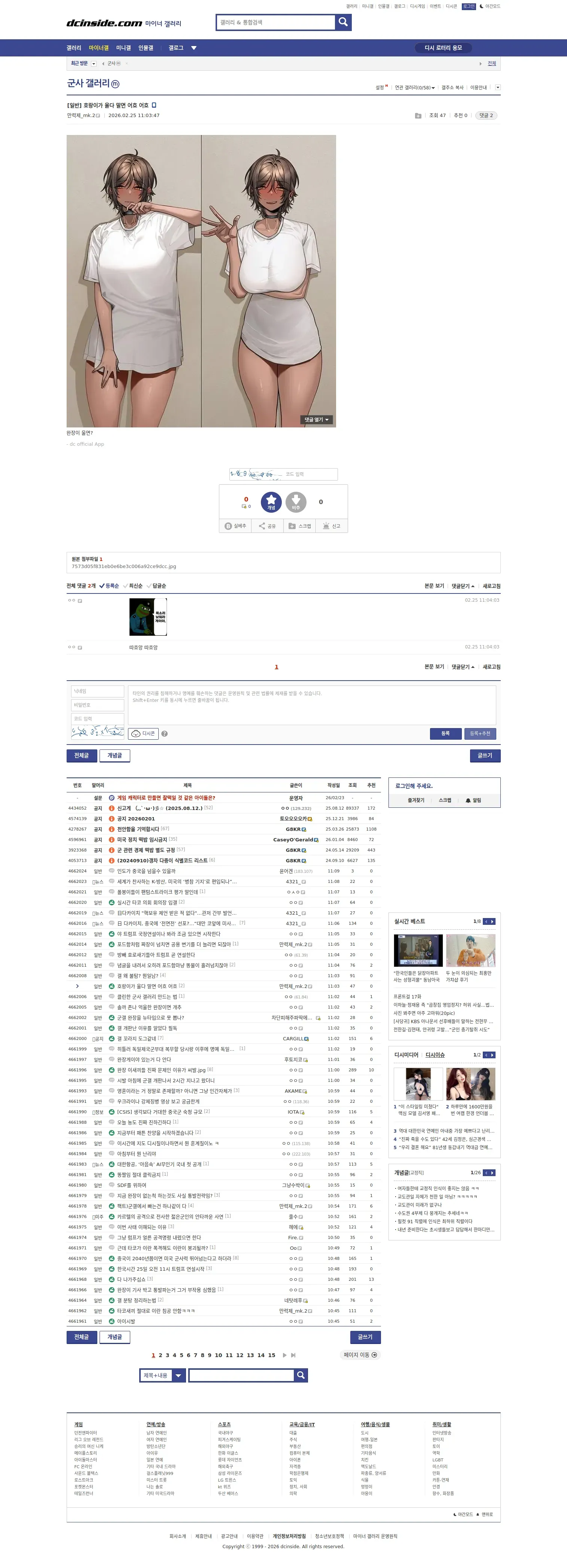
Task: Open attachment 7573d05f831eb0e6be3c006a92ce9dcc.jpg
Action: pos(124,566)
